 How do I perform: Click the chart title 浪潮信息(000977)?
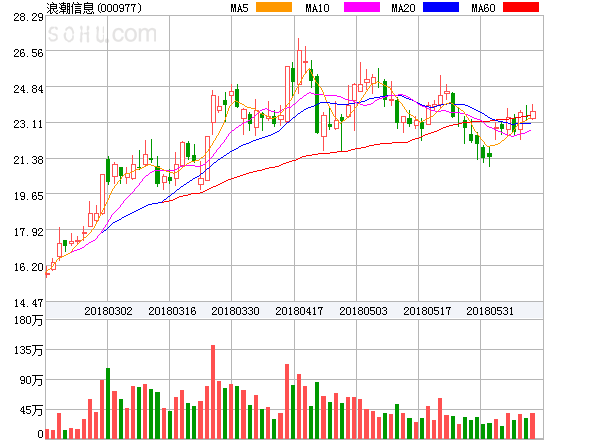pos(94,8)
